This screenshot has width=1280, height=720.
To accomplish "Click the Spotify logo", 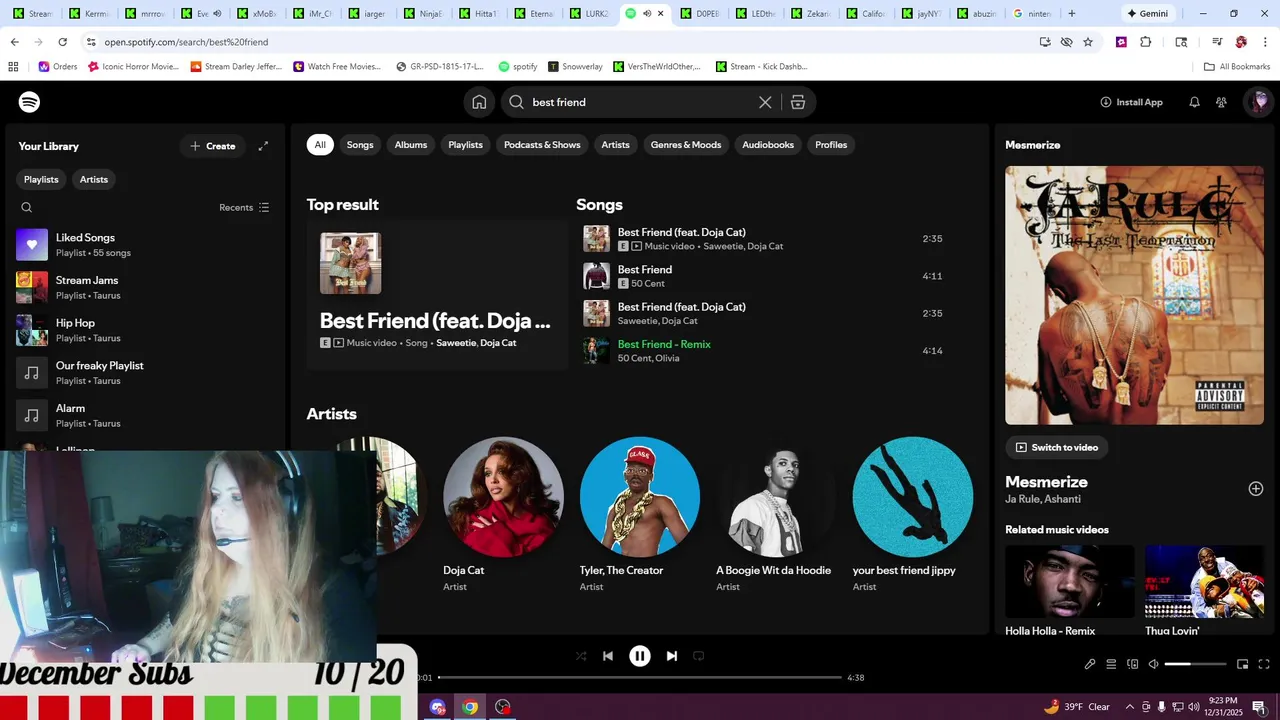I will [29, 102].
